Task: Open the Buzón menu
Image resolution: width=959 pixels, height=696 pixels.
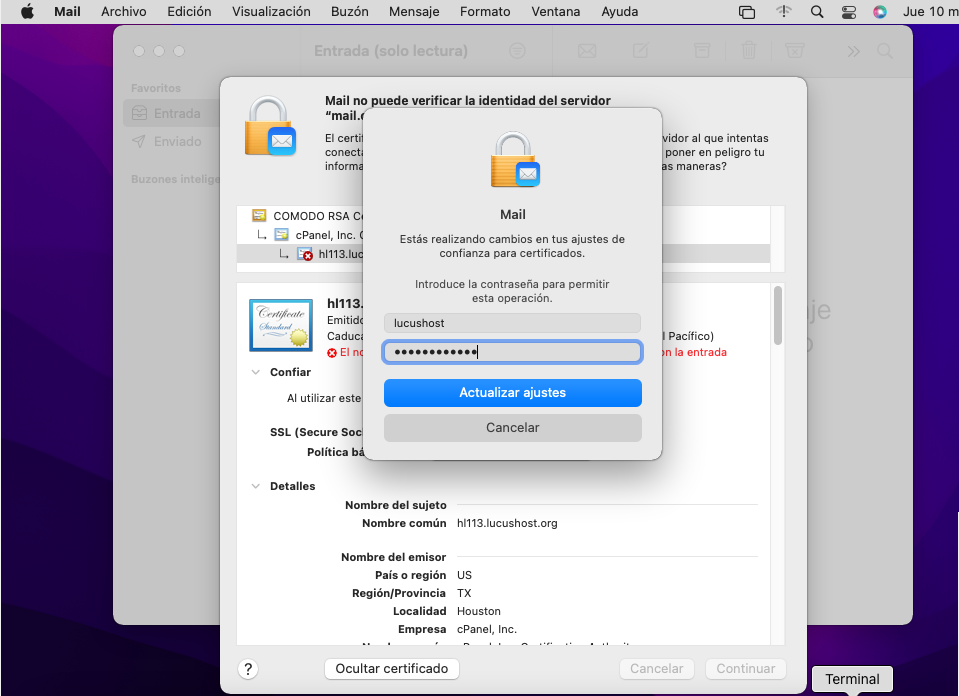Action: pyautogui.click(x=349, y=12)
